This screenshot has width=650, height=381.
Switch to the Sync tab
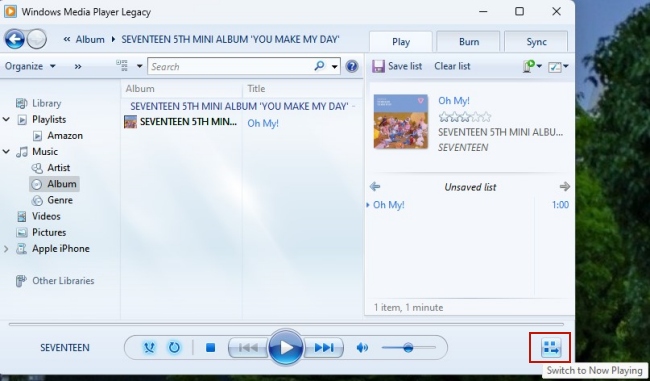[536, 42]
